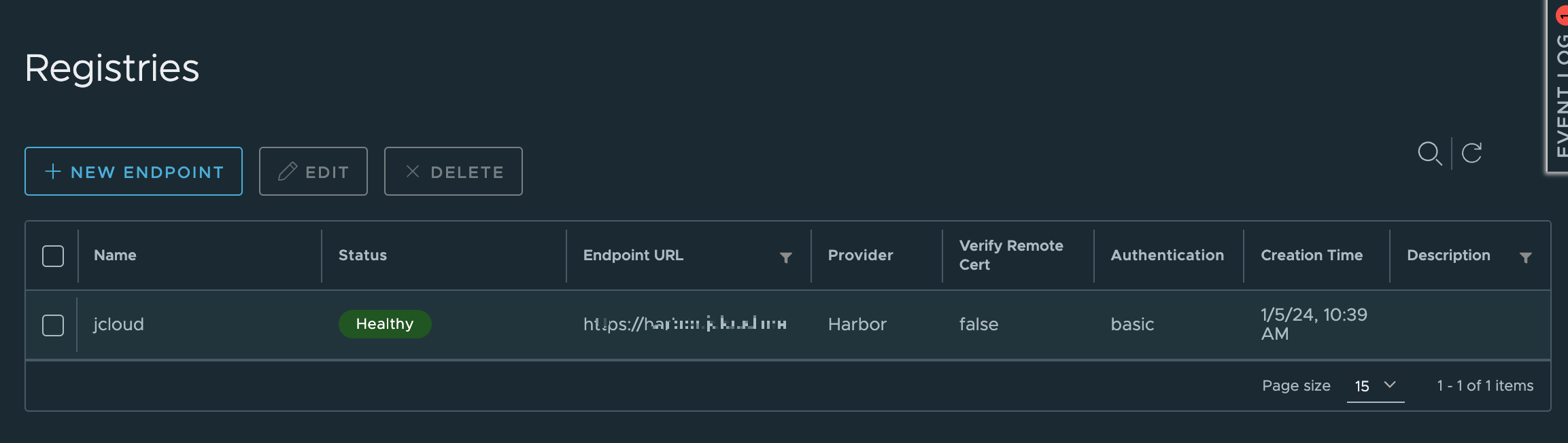Tick the jcloud row checkbox
This screenshot has height=443, width=1568.
click(53, 325)
